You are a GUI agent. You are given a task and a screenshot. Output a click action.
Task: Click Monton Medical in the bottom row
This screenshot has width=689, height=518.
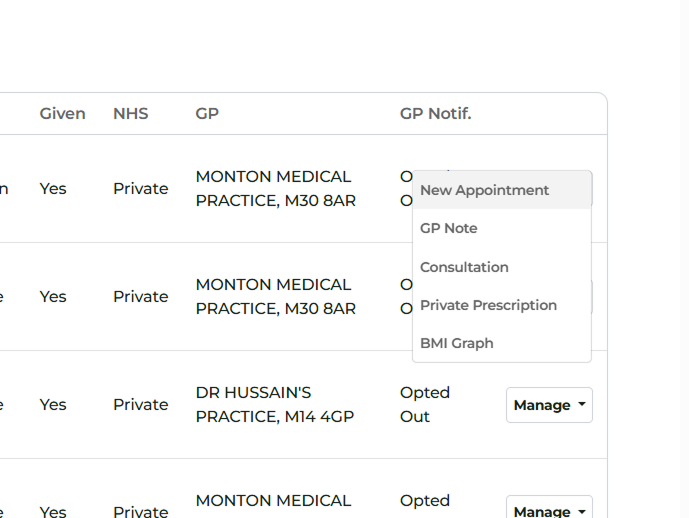(274, 501)
